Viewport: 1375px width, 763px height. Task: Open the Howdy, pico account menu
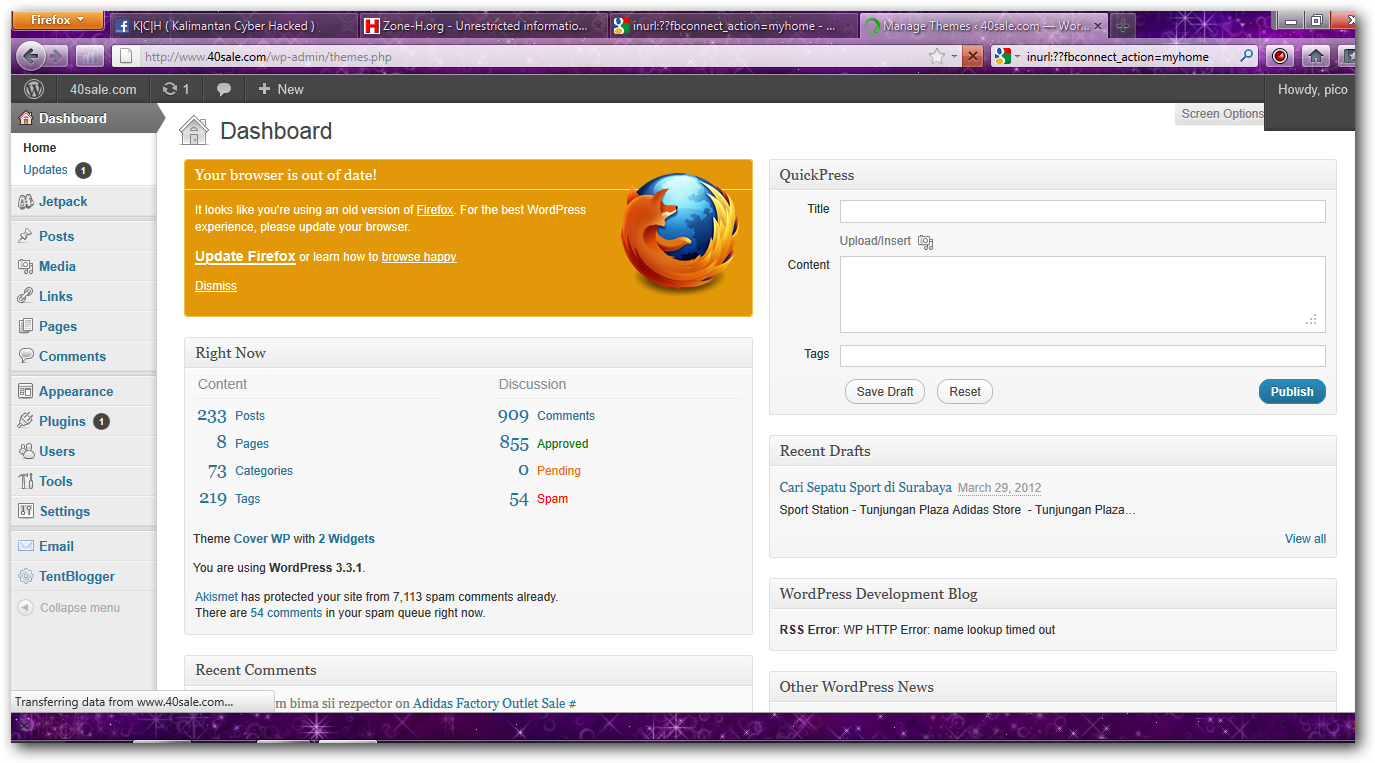click(x=1312, y=89)
